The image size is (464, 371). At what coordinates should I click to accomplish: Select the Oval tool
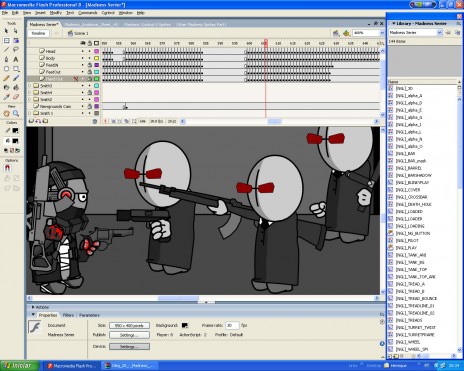click(6, 69)
